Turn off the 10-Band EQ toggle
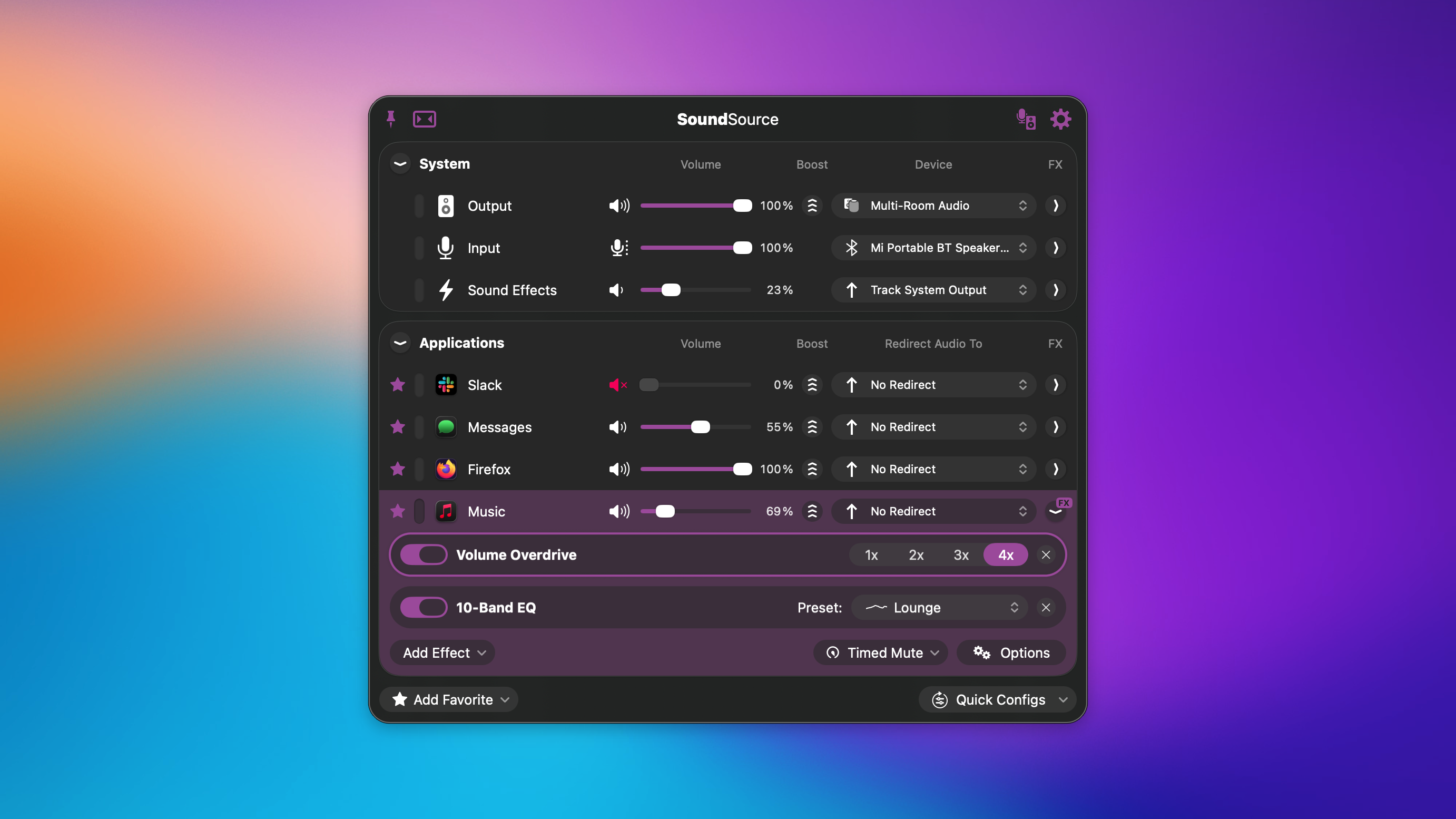The image size is (1456, 819). (x=424, y=607)
